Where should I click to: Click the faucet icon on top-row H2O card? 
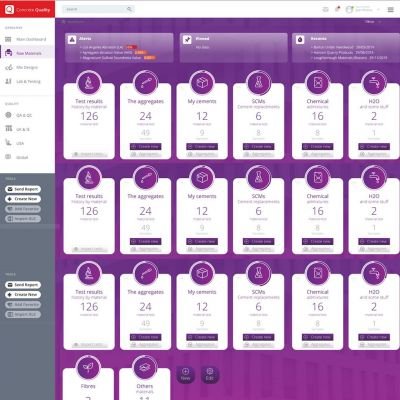coord(374,82)
